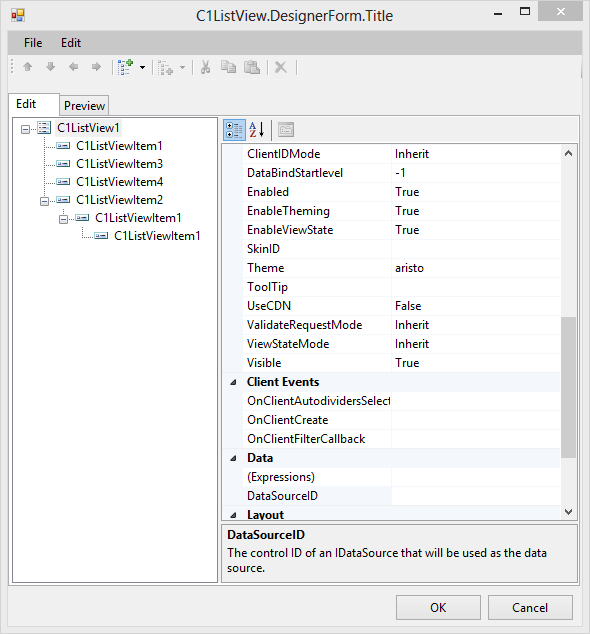This screenshot has height=634, width=590.
Task: Click the property grid scroll down arrow
Action: 568,512
